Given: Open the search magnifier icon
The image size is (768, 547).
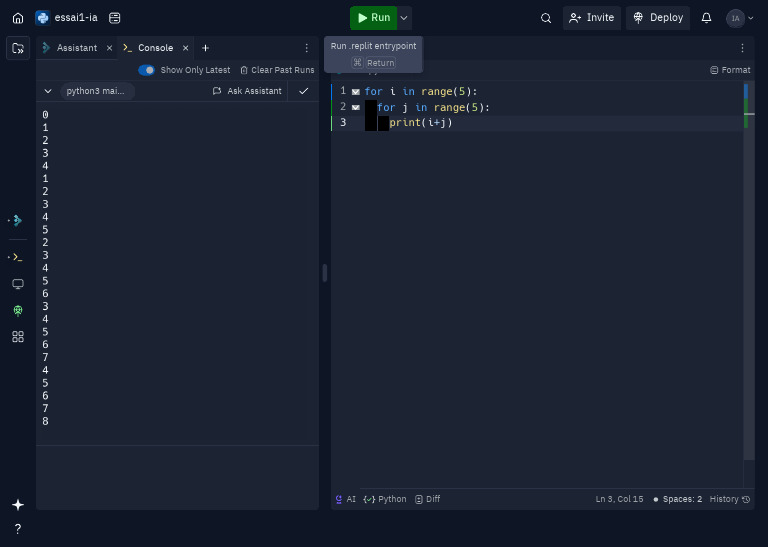Looking at the screenshot, I should pos(546,18).
